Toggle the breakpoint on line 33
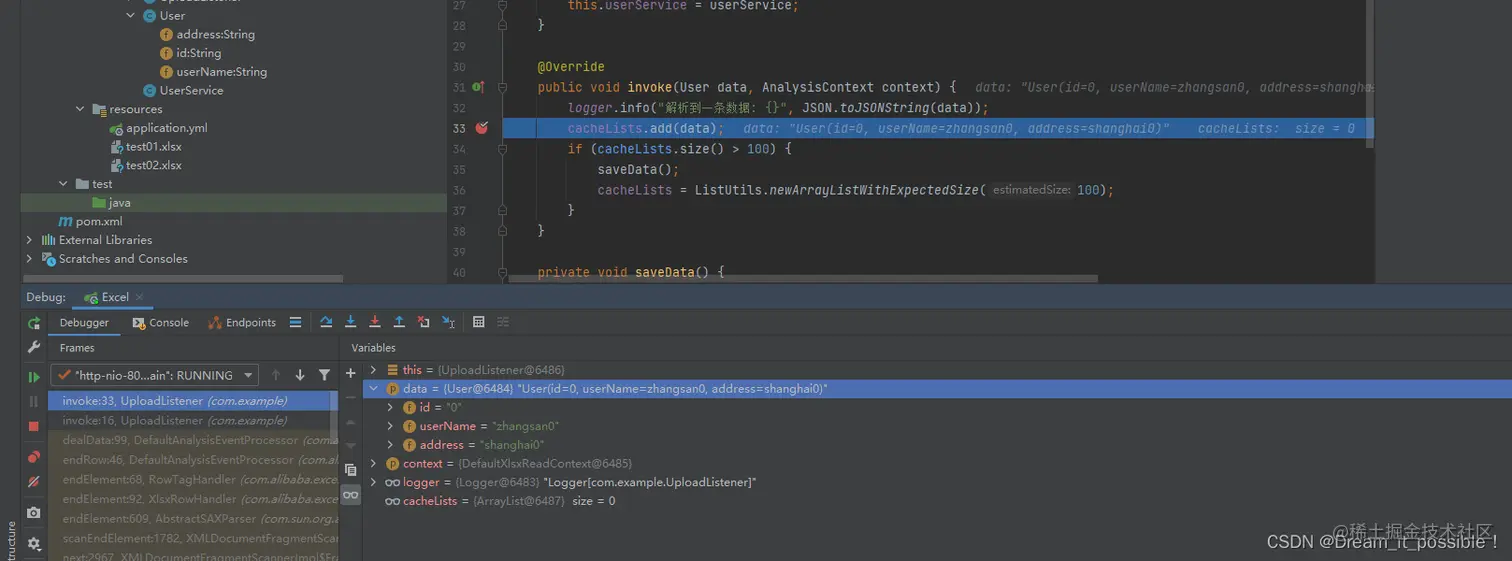1512x561 pixels. [482, 128]
